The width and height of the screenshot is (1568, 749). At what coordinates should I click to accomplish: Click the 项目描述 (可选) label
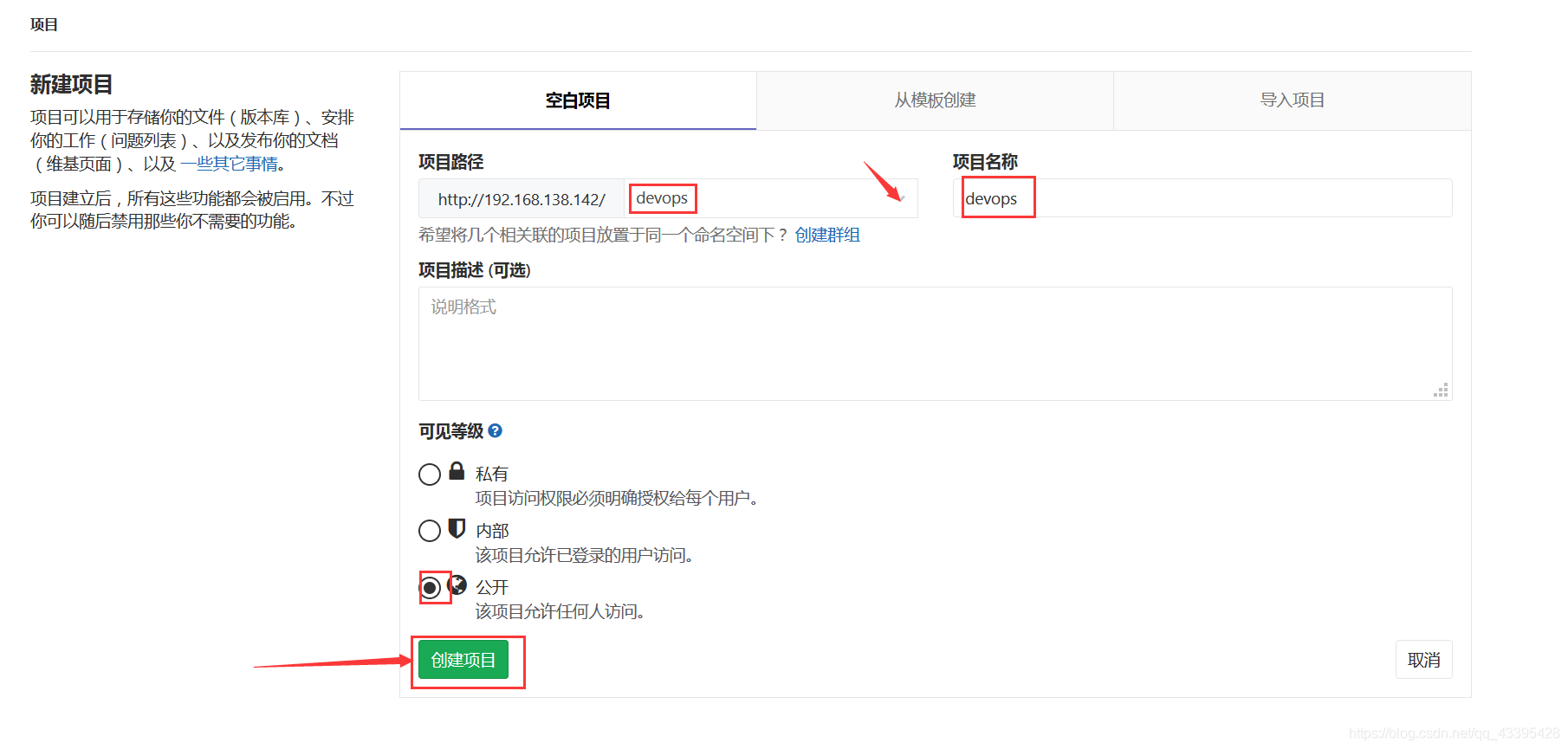(474, 270)
